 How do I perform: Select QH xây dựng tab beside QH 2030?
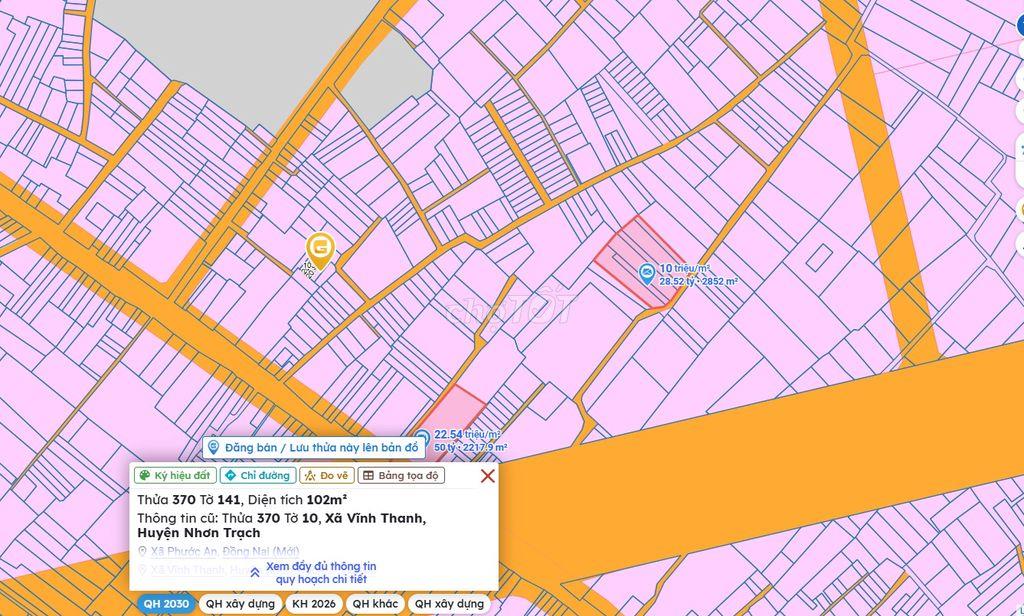pyautogui.click(x=240, y=604)
